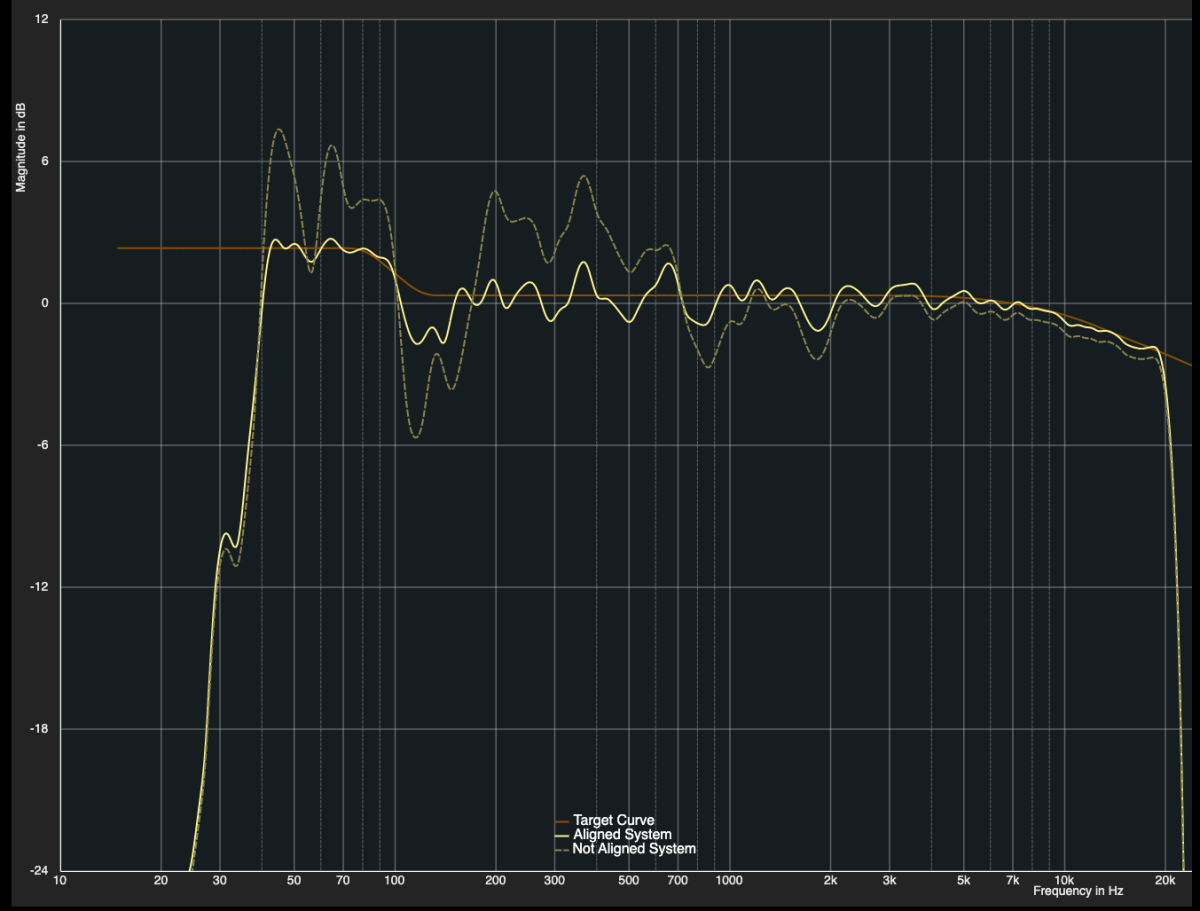This screenshot has height=911, width=1200.
Task: Click the 10k frequency axis label
Action: pyautogui.click(x=1064, y=881)
